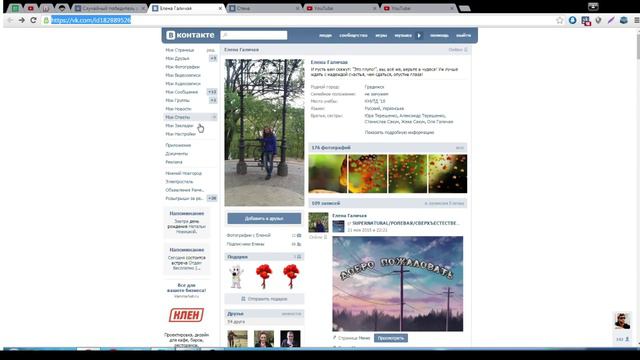The height and width of the screenshot is (360, 640).
Task: Click the 'Друзья' section header
Action: pyautogui.click(x=264, y=314)
